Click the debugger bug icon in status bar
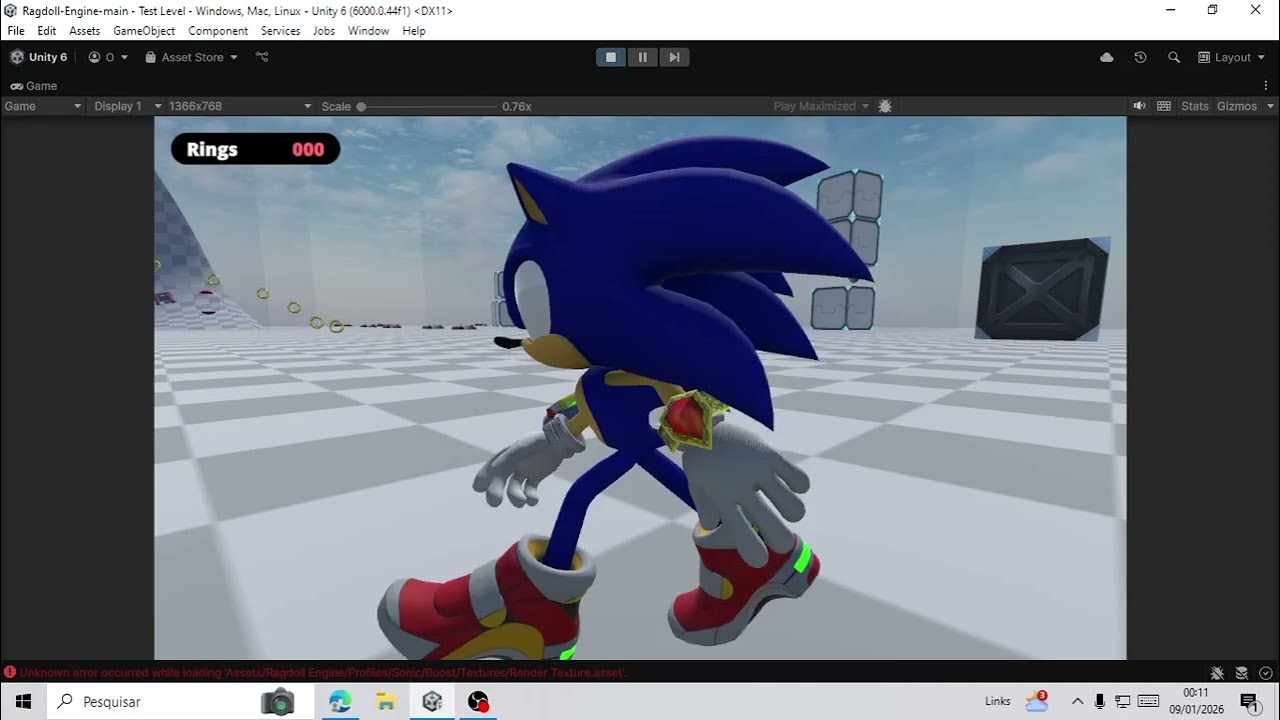 tap(1217, 673)
